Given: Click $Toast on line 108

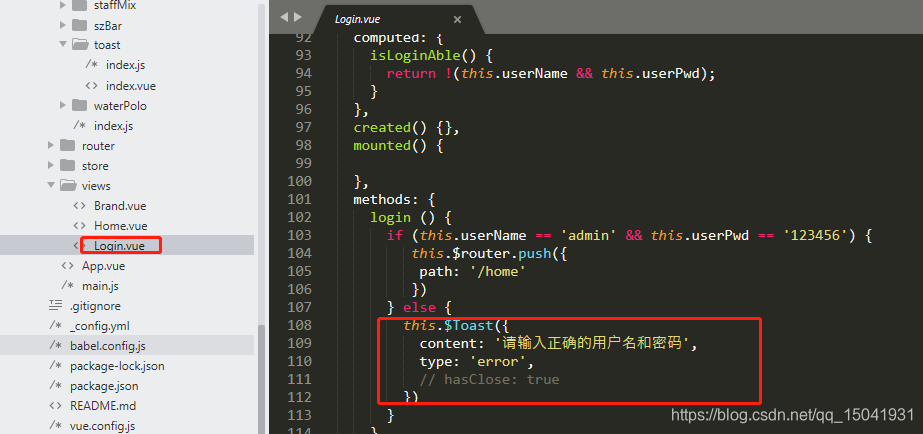Looking at the screenshot, I should [x=469, y=325].
